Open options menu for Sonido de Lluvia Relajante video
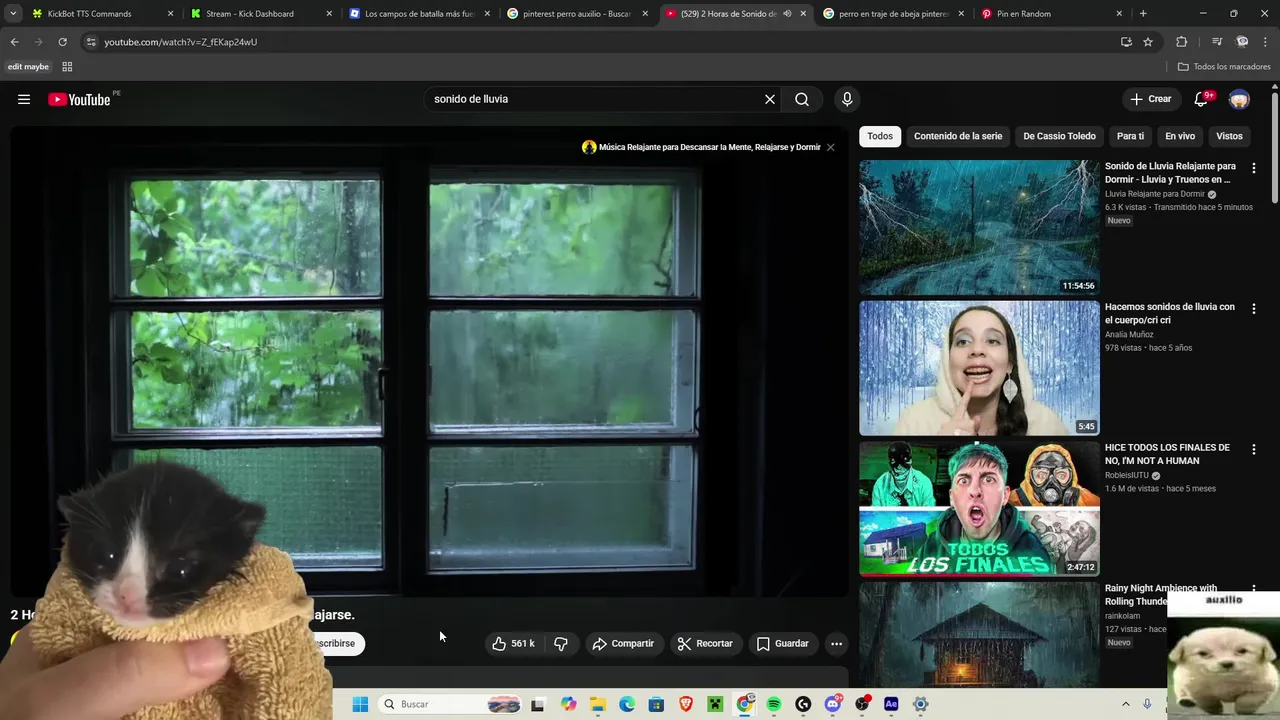 1254,168
